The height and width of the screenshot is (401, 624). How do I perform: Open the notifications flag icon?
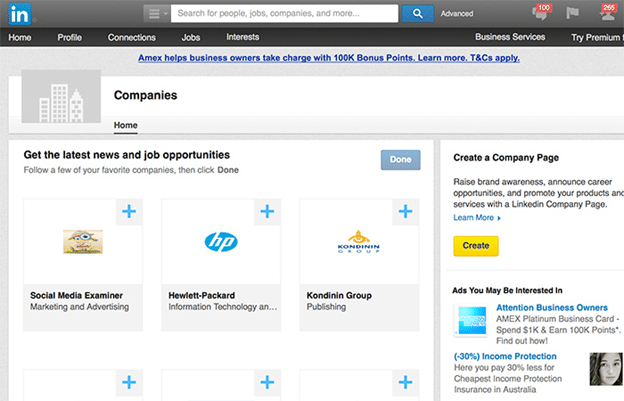(x=572, y=13)
